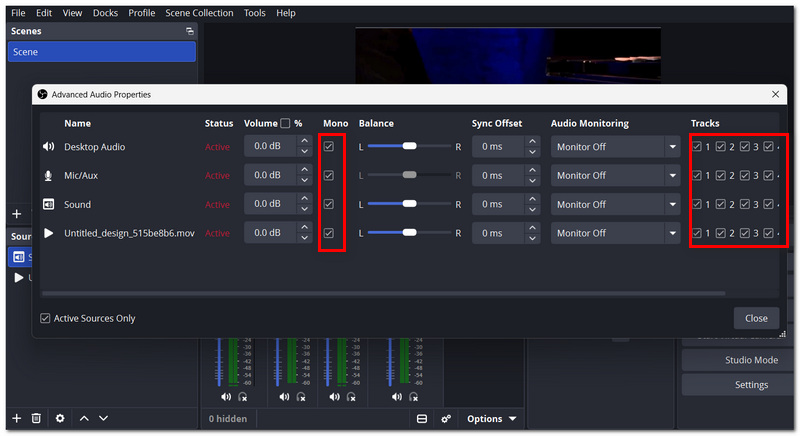Uncheck track 2 for Mic/Aux
Viewport: 800px width, 436px height.
(x=720, y=175)
